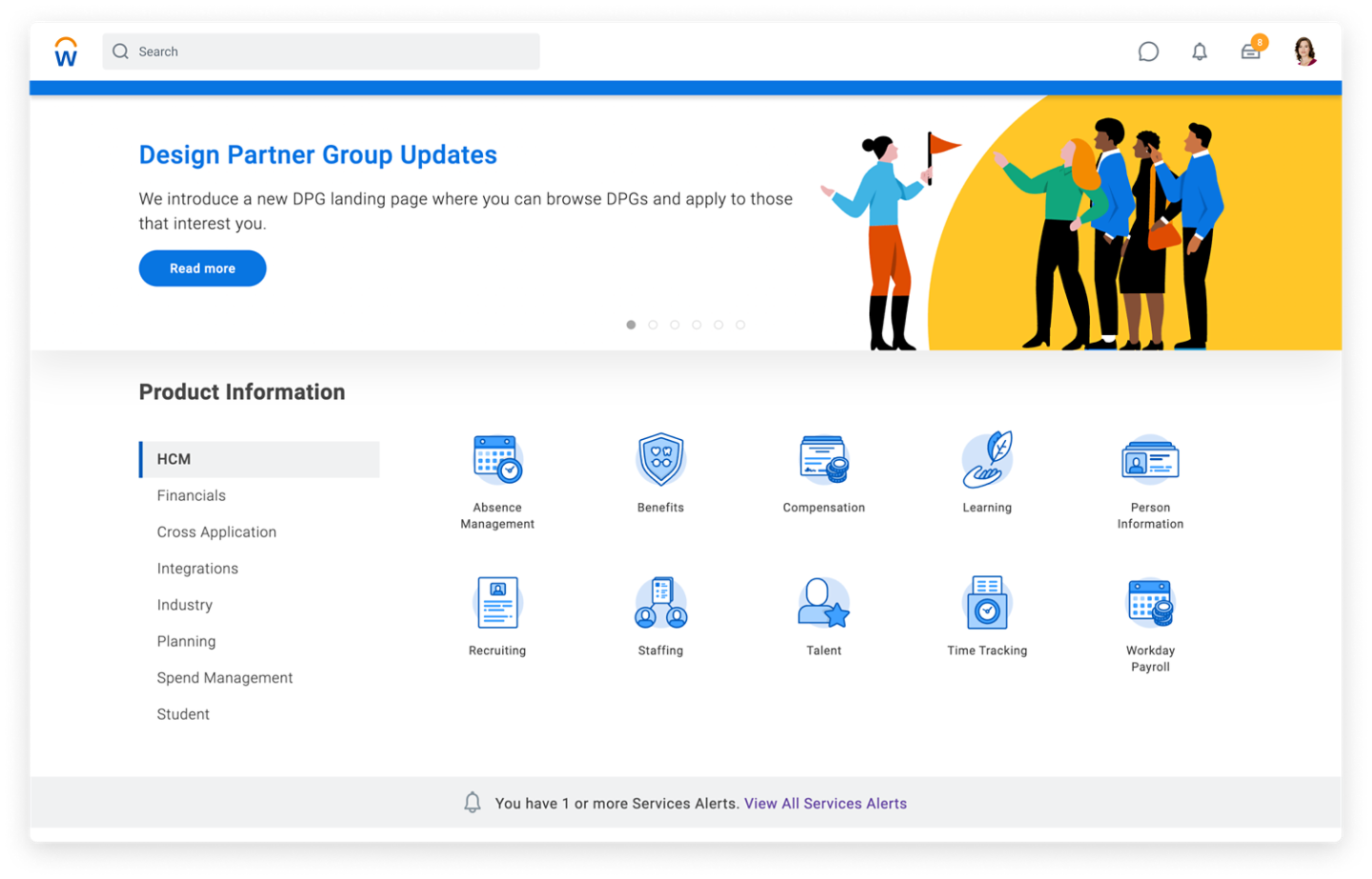Viewport: 1372px width, 879px height.
Task: Select the Recruiting document icon
Action: click(x=496, y=602)
